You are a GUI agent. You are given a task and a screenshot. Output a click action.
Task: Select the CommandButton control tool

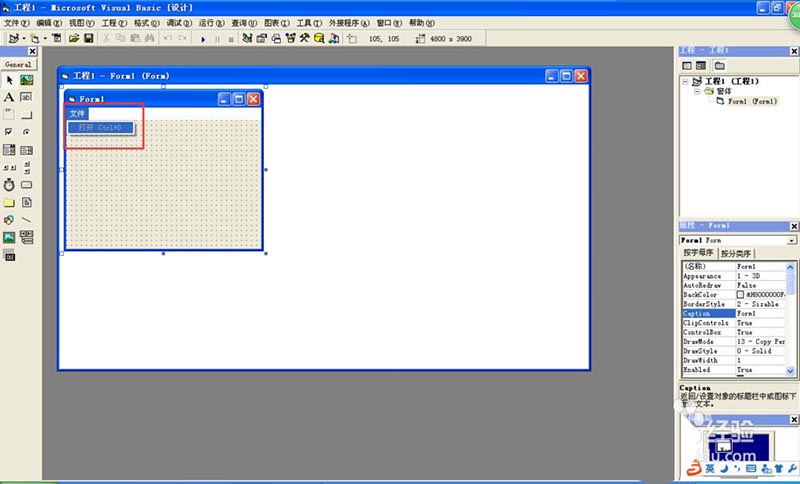point(27,115)
